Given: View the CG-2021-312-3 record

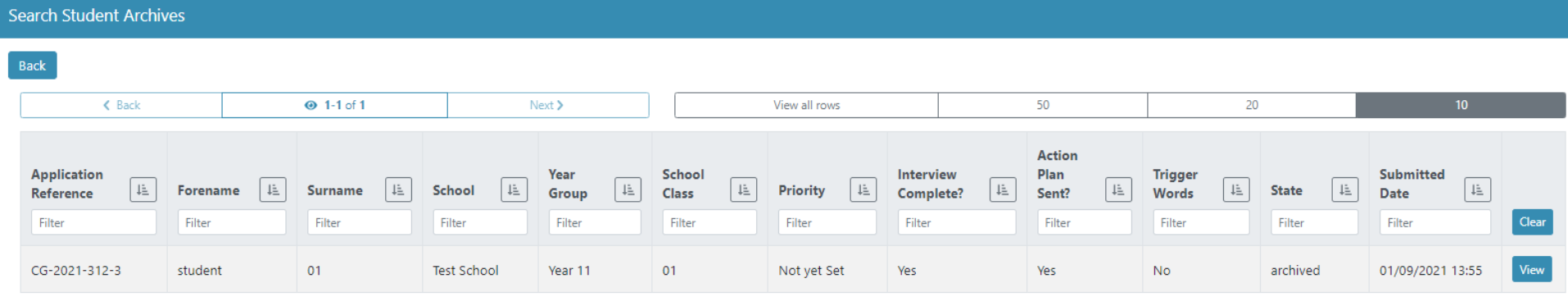Looking at the screenshot, I should 1532,269.
